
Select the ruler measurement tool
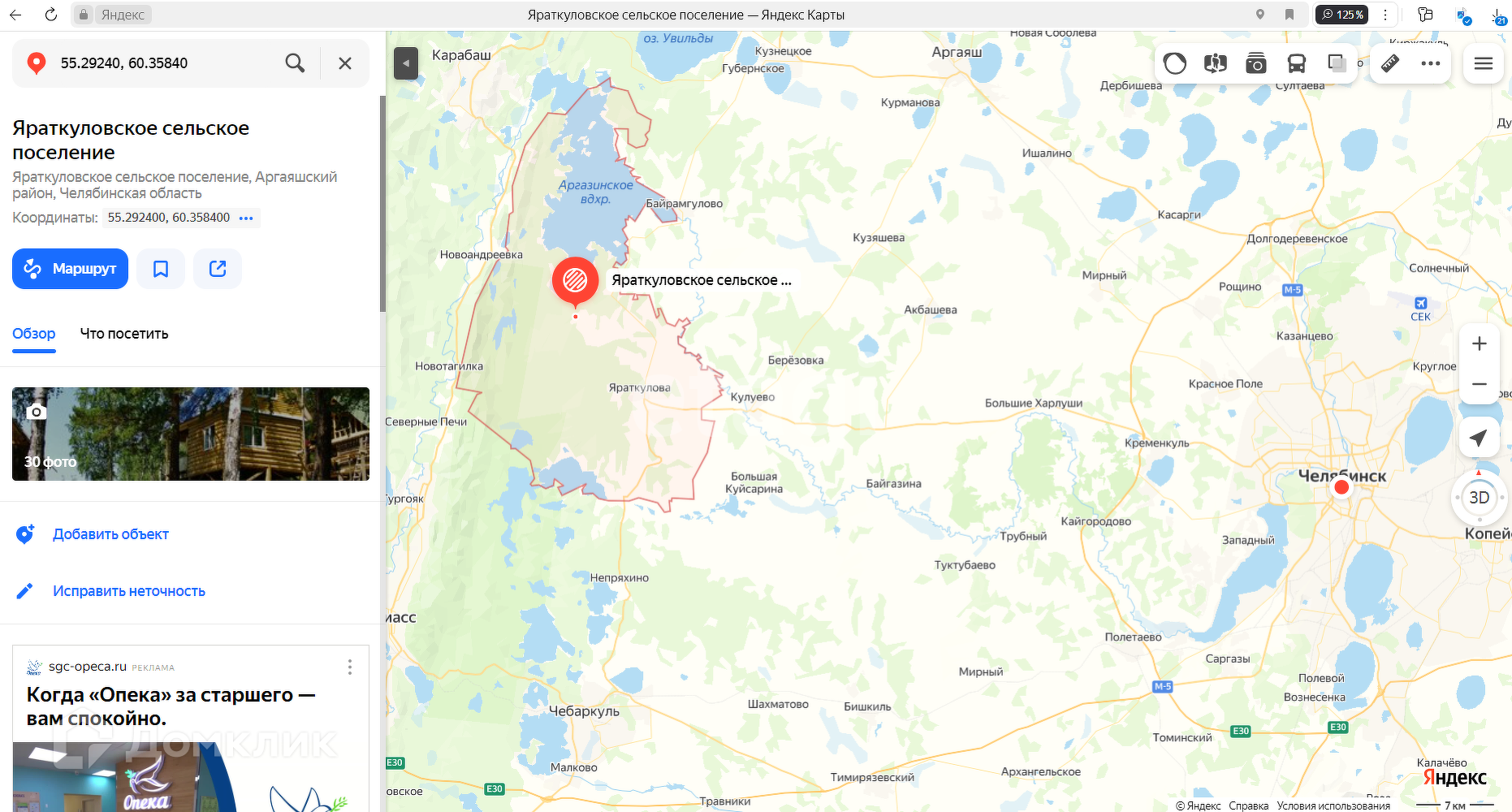pyautogui.click(x=1390, y=63)
